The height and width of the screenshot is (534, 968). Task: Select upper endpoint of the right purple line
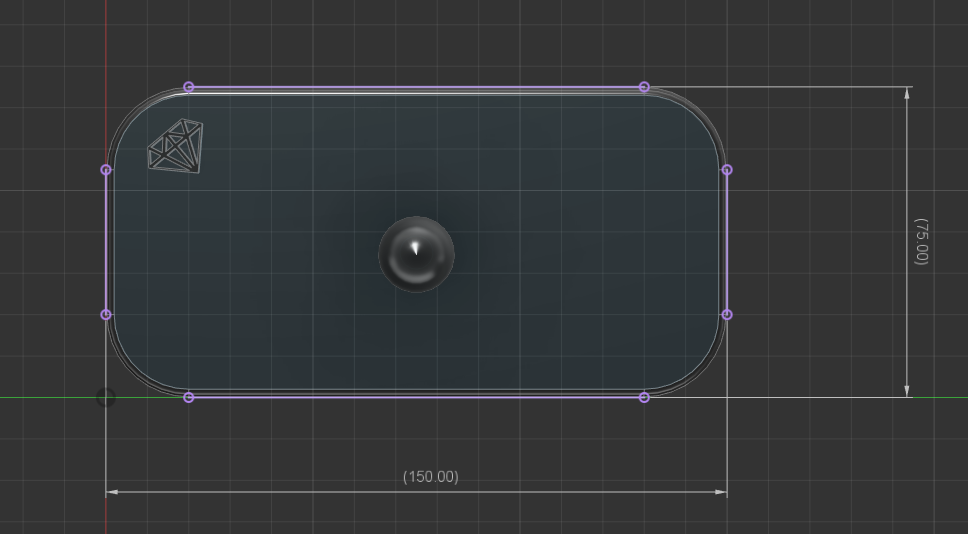(727, 170)
